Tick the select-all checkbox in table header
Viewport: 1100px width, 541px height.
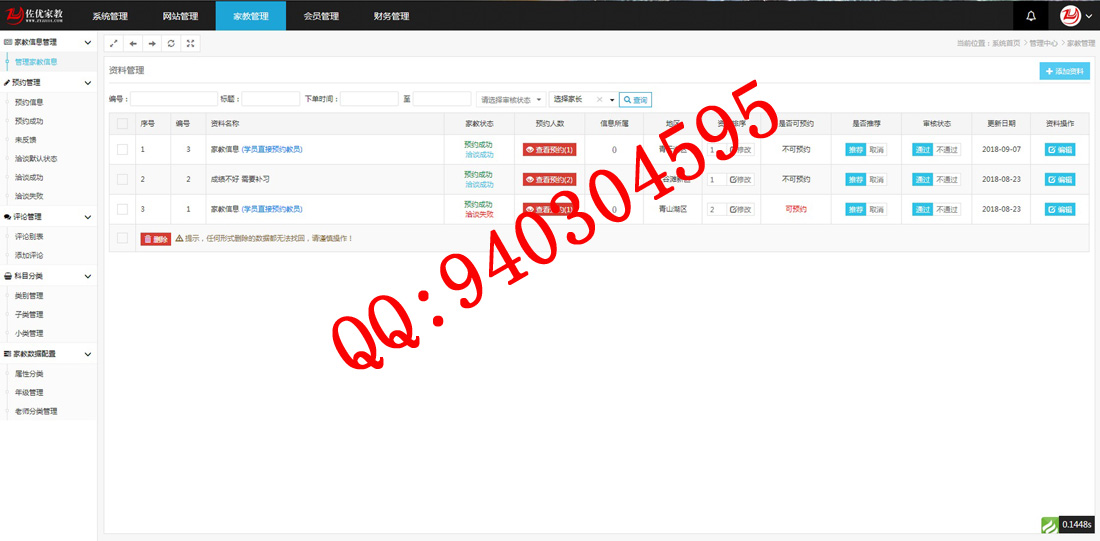point(122,123)
